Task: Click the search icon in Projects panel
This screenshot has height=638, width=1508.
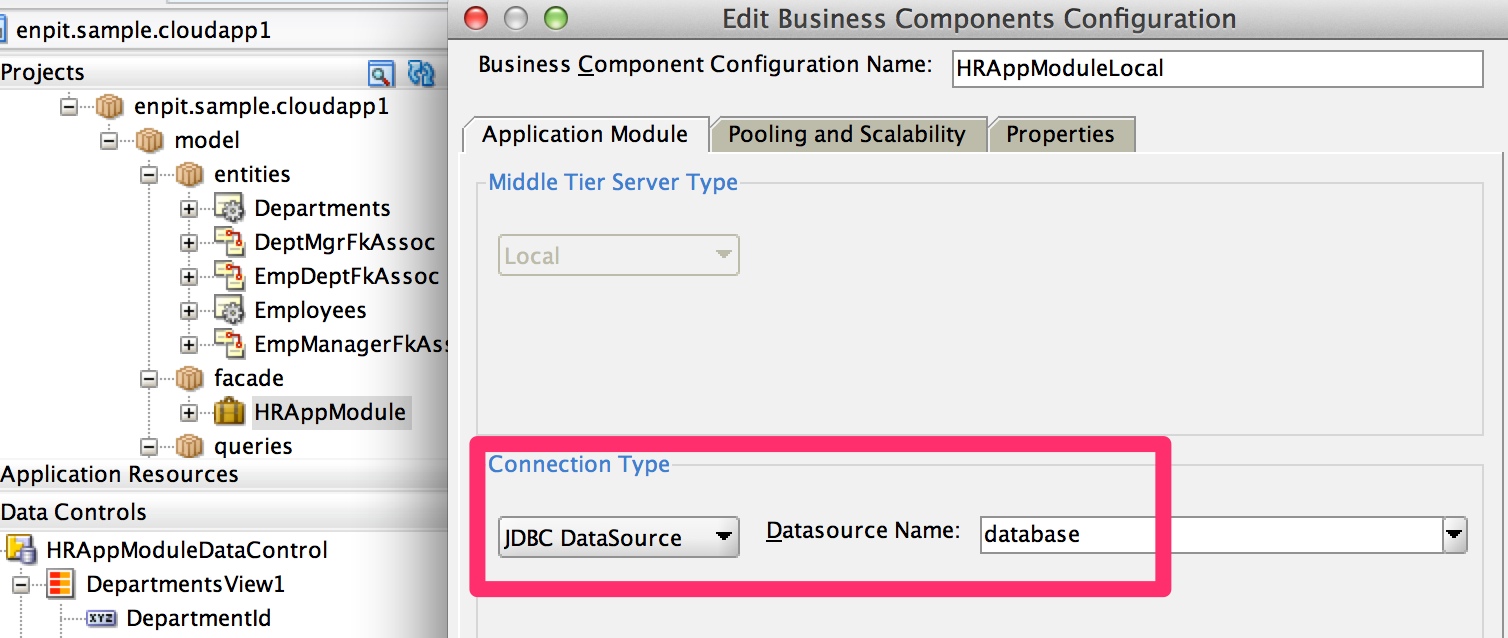Action: pyautogui.click(x=380, y=73)
